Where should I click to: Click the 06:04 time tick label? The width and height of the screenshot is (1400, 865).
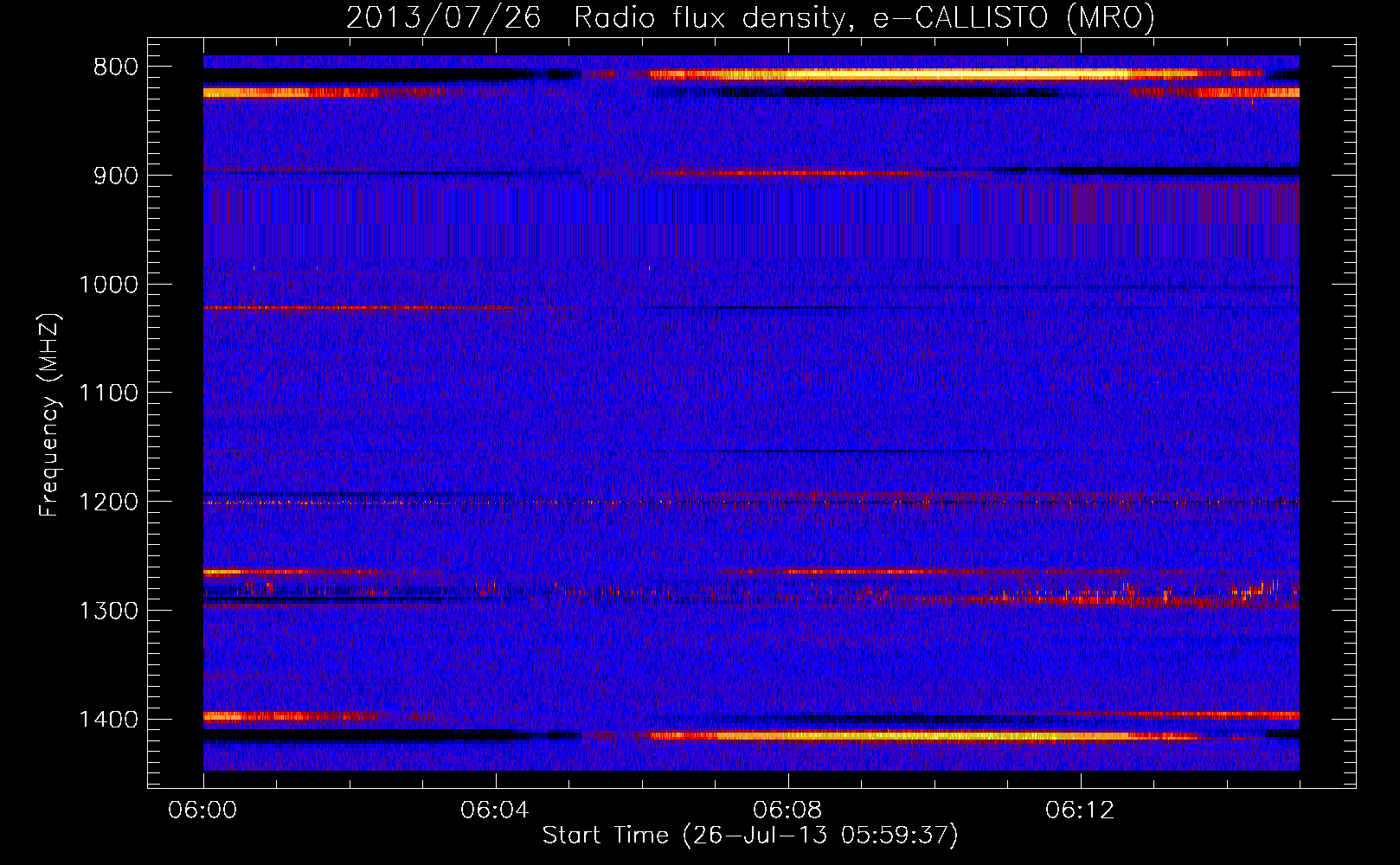(x=495, y=811)
